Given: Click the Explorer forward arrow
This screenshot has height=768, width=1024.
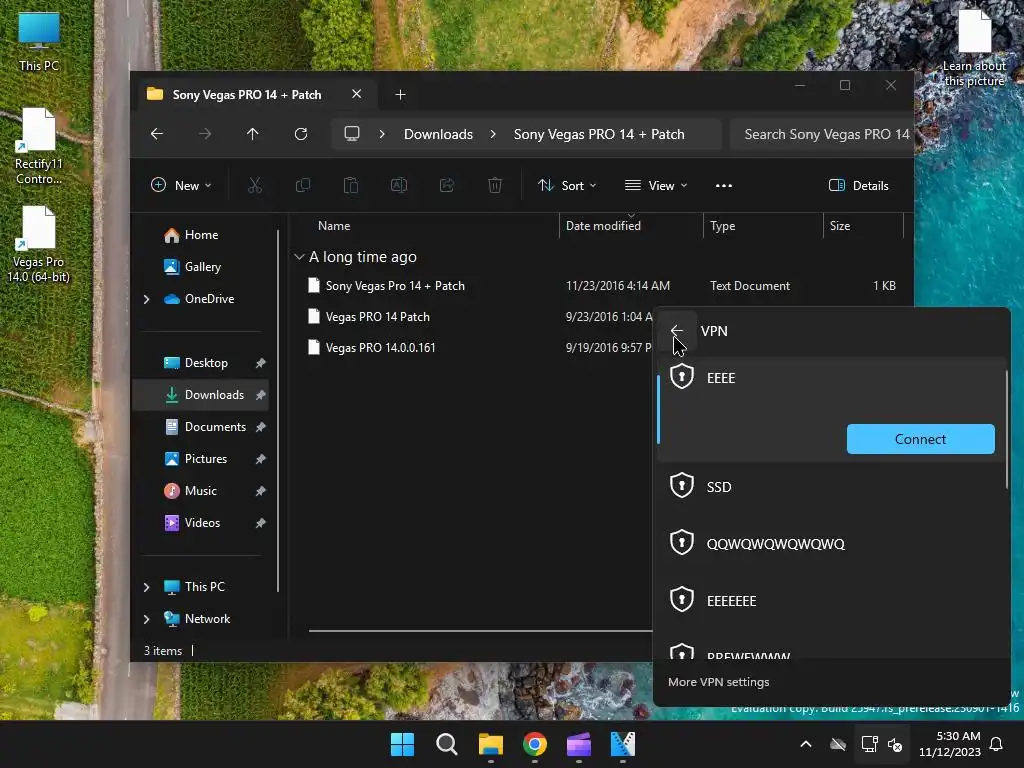Looking at the screenshot, I should tap(204, 134).
